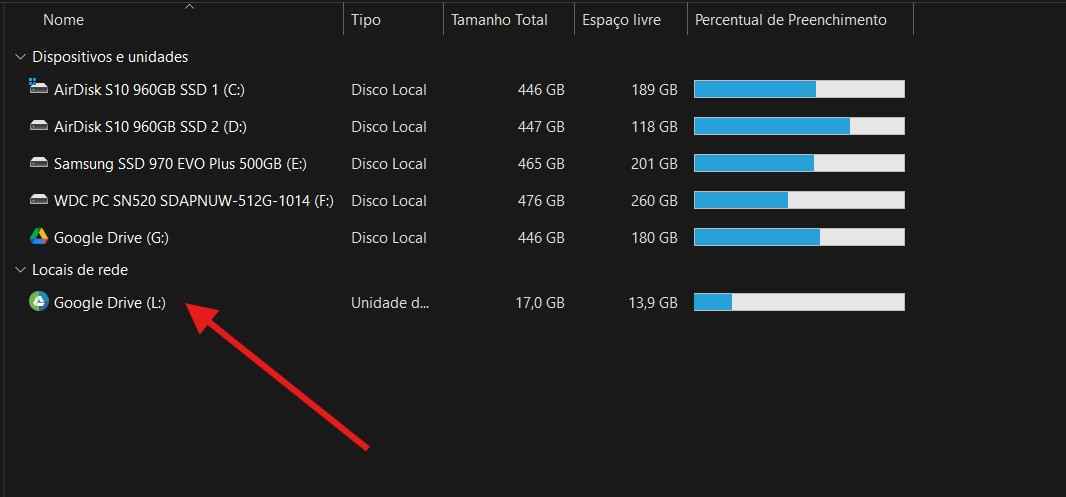Select the Google Drive (L:) network location name

click(x=110, y=303)
